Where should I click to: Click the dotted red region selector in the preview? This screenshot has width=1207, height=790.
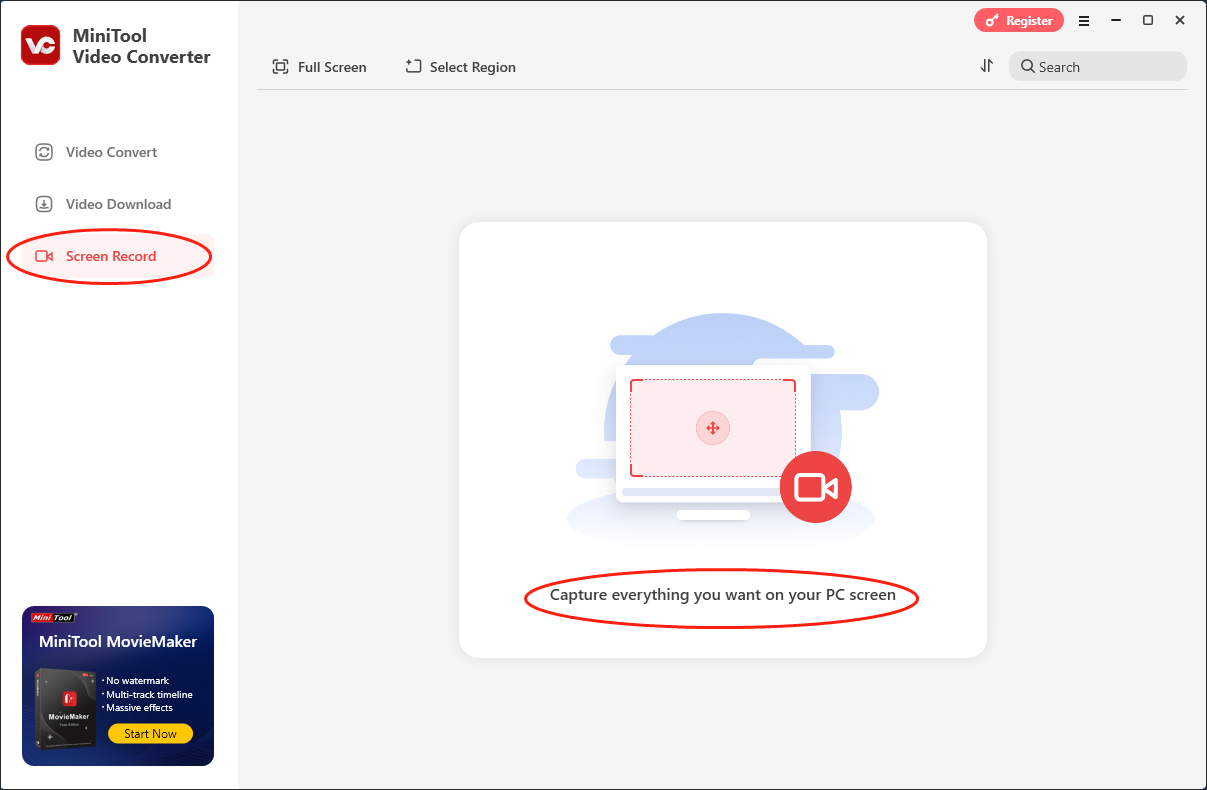[x=712, y=428]
